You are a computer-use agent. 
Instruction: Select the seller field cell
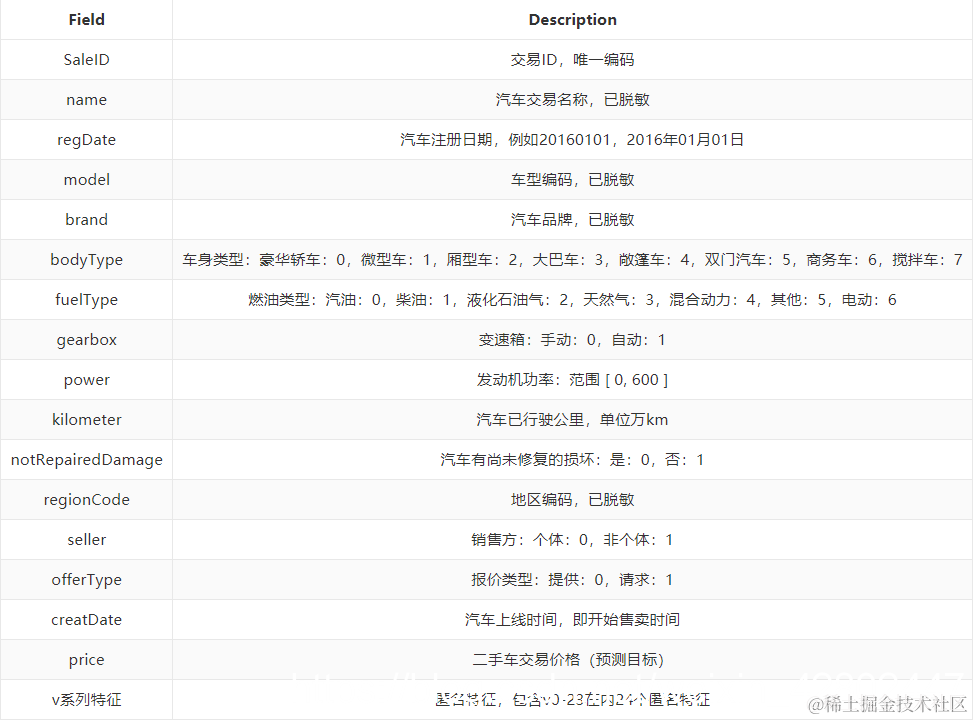coord(86,540)
